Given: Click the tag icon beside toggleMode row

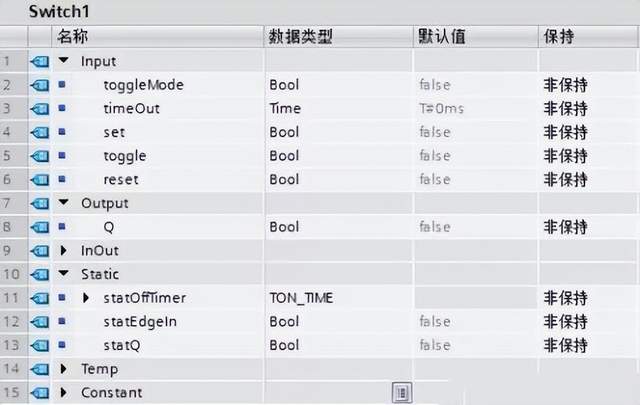Looking at the screenshot, I should click(40, 85).
